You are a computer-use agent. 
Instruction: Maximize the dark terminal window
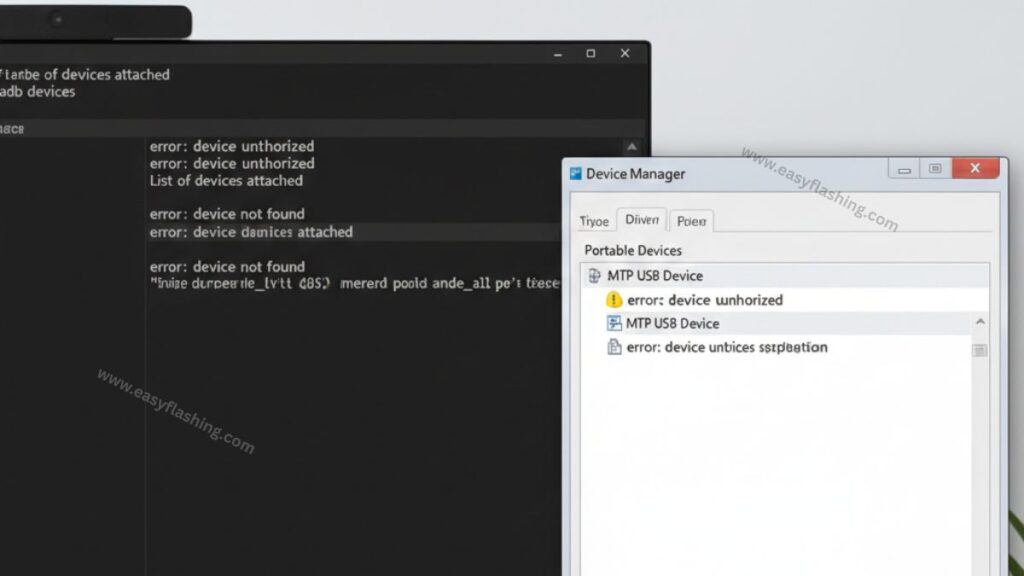coord(591,53)
